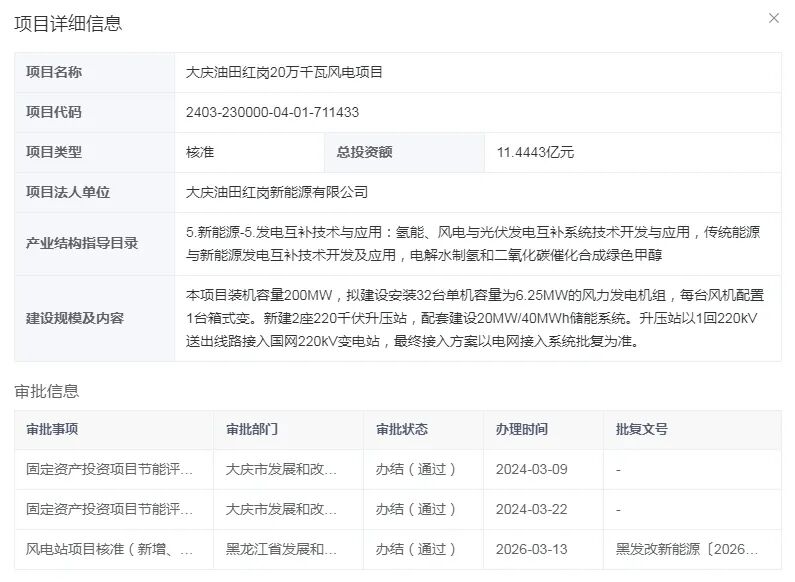This screenshot has width=795, height=582.
Task: Click the 项目法人单位 row label
Action: coord(68,192)
